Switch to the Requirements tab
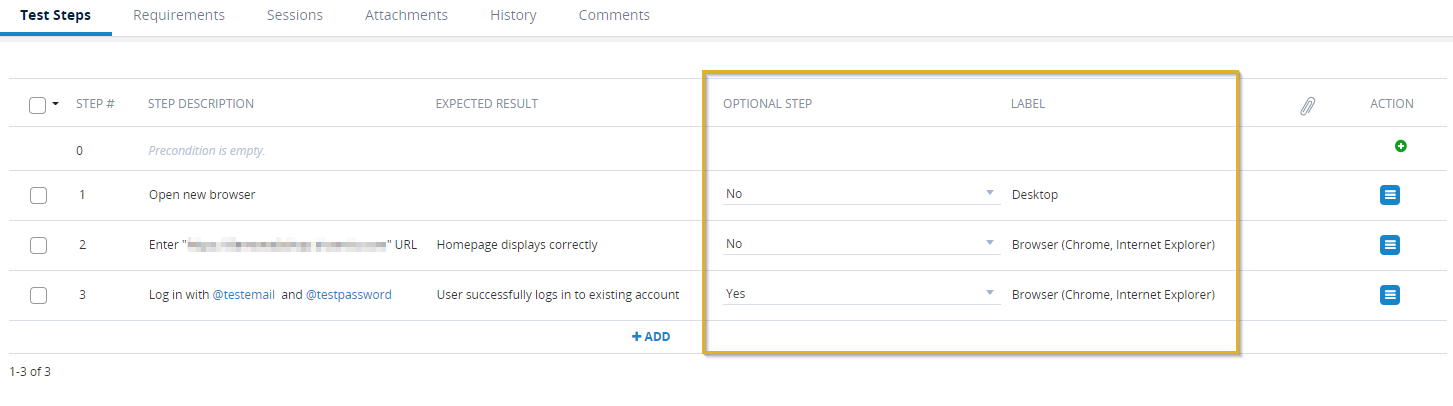The height and width of the screenshot is (406, 1453). tap(179, 15)
